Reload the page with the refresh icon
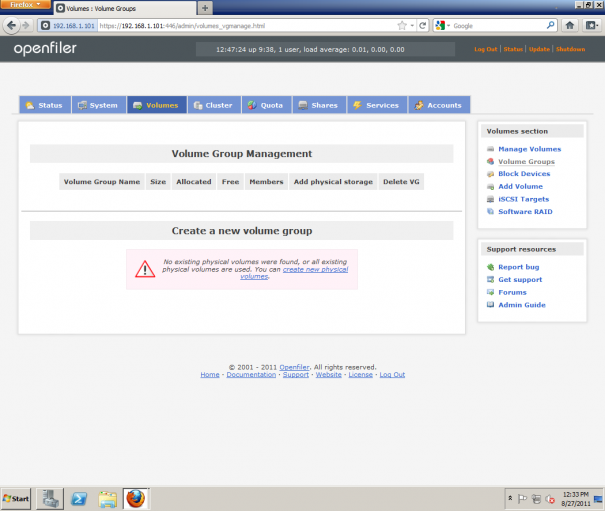 [423, 25]
